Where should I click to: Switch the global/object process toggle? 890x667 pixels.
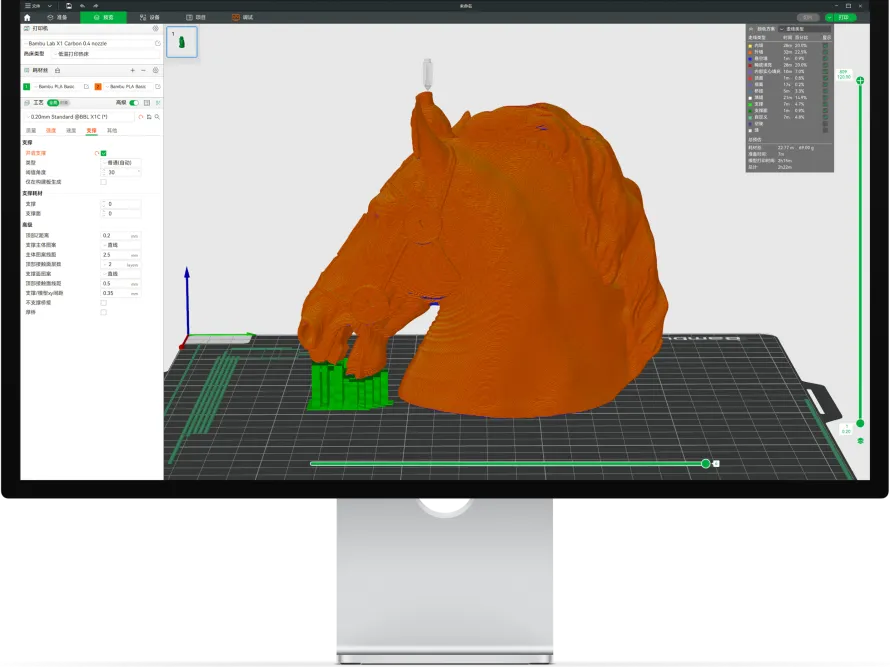(x=58, y=103)
